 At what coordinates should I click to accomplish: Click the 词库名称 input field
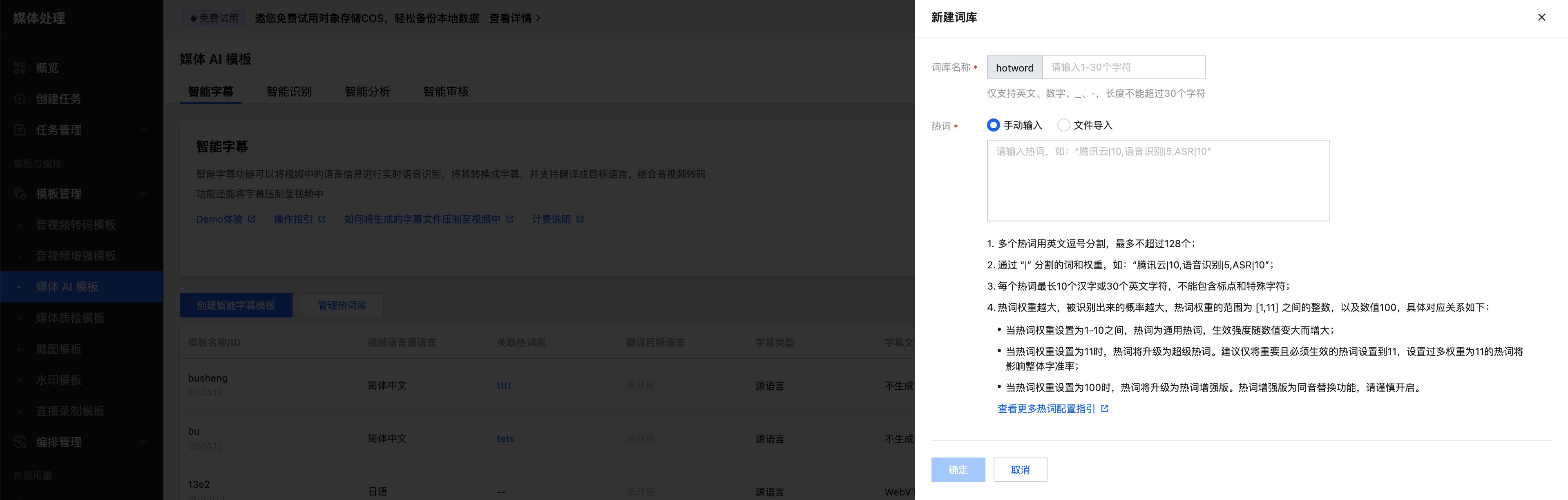click(1123, 67)
